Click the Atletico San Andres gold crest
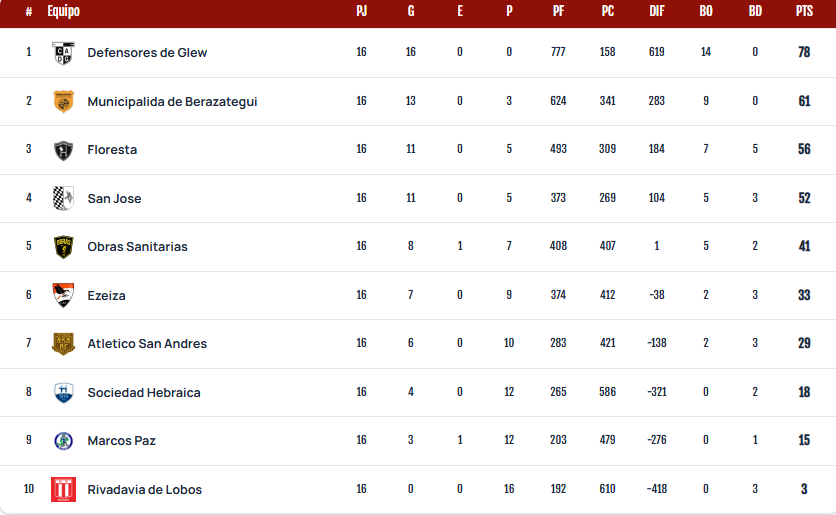Screen dimensions: 836x515 [63, 344]
